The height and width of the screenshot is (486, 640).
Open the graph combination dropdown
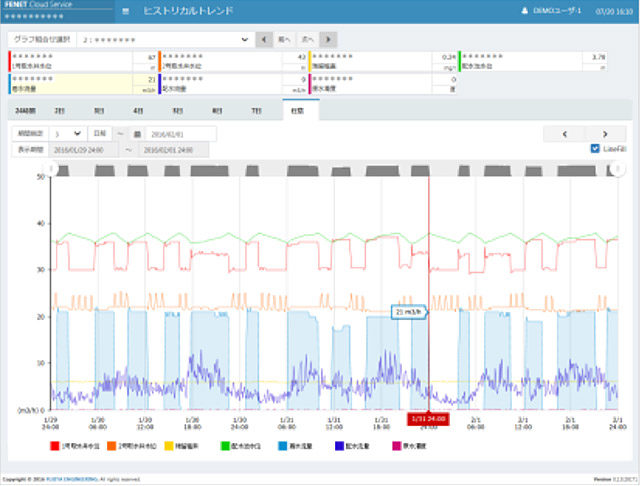(164, 40)
